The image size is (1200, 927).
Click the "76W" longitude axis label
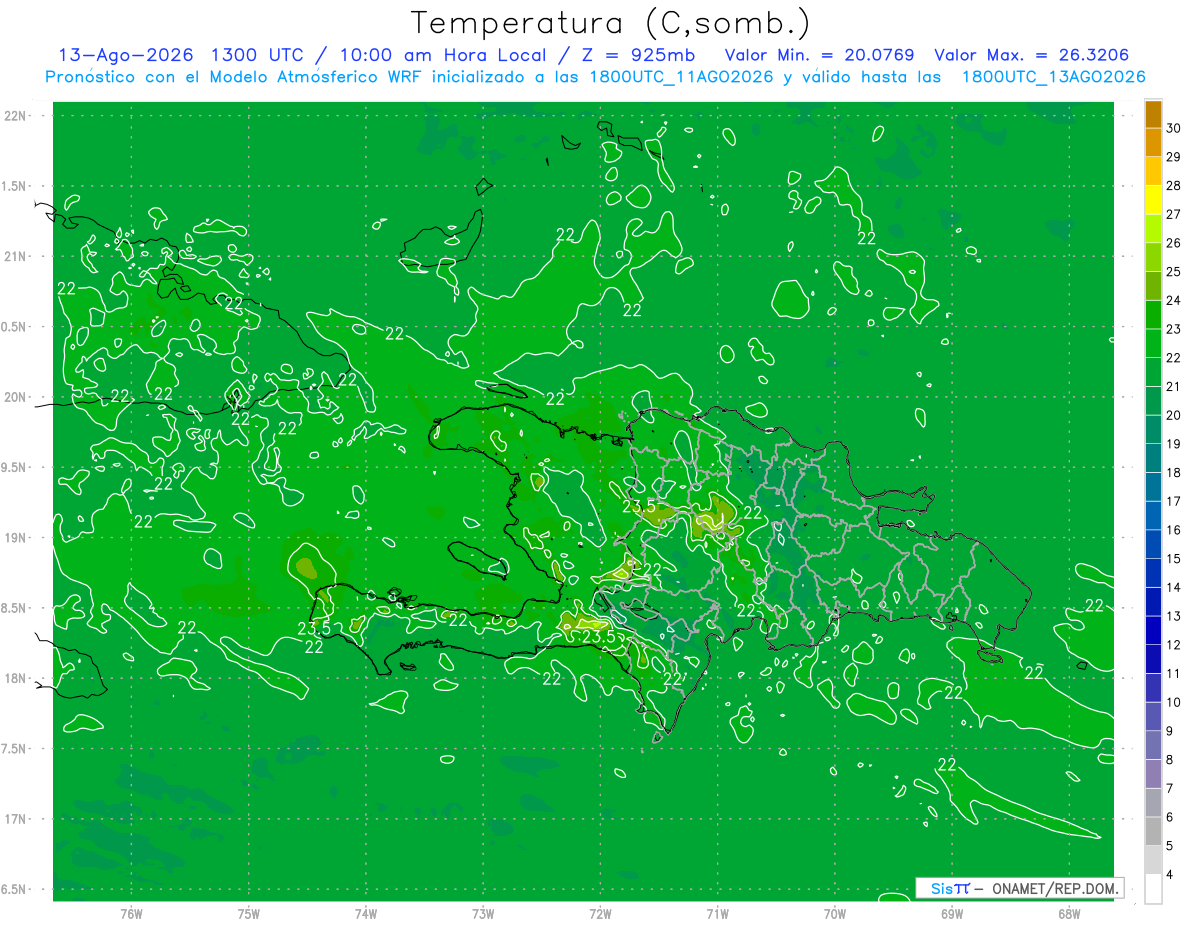click(x=131, y=914)
